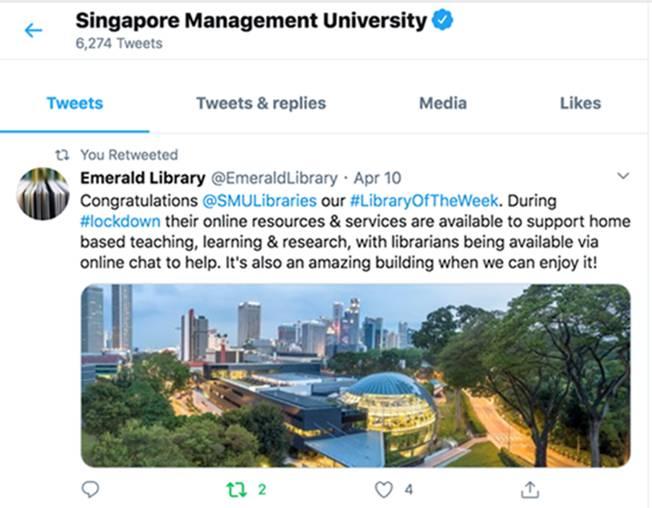Open the Apr 10 tweet timestamp
Image resolution: width=652 pixels, height=508 pixels.
click(x=377, y=178)
